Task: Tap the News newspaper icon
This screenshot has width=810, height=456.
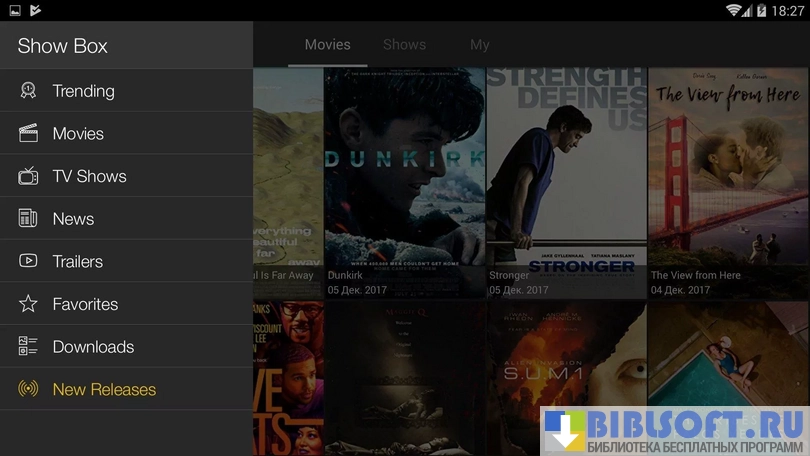Action: tap(28, 219)
